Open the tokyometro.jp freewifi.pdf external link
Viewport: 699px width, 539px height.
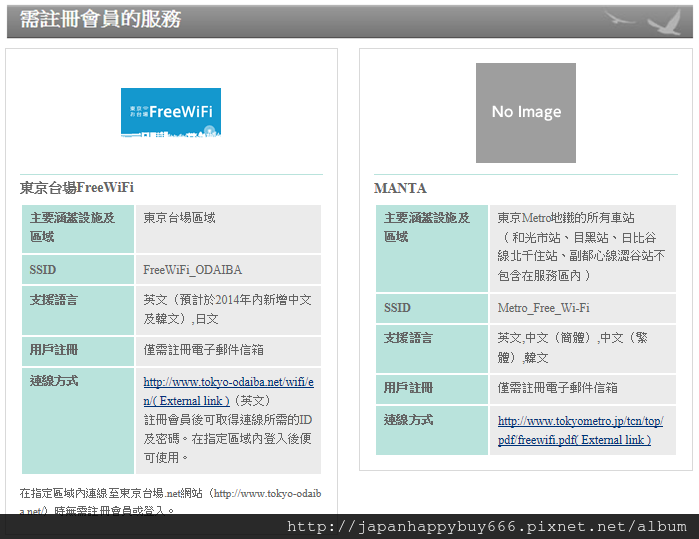580,430
